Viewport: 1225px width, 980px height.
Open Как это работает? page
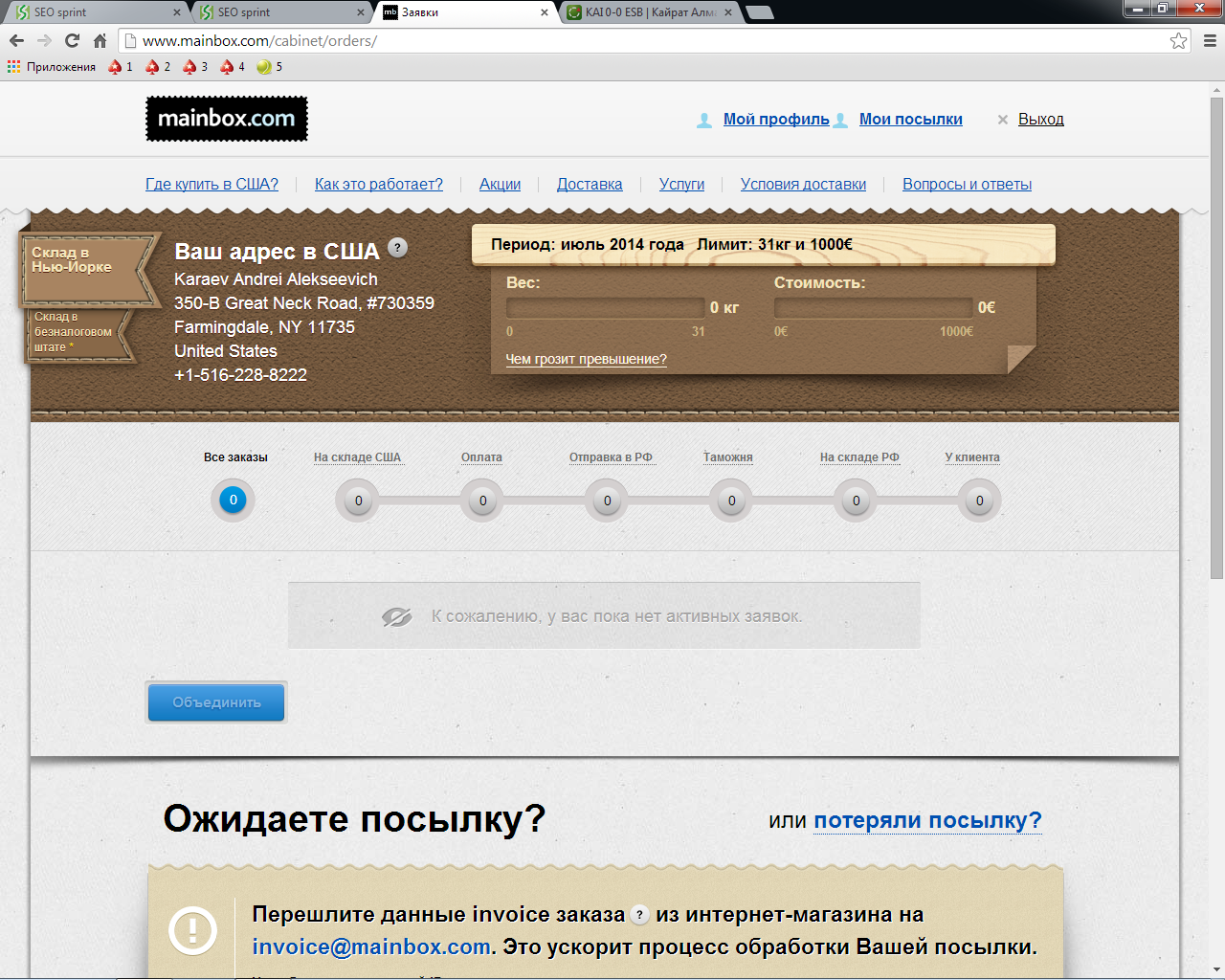point(379,185)
